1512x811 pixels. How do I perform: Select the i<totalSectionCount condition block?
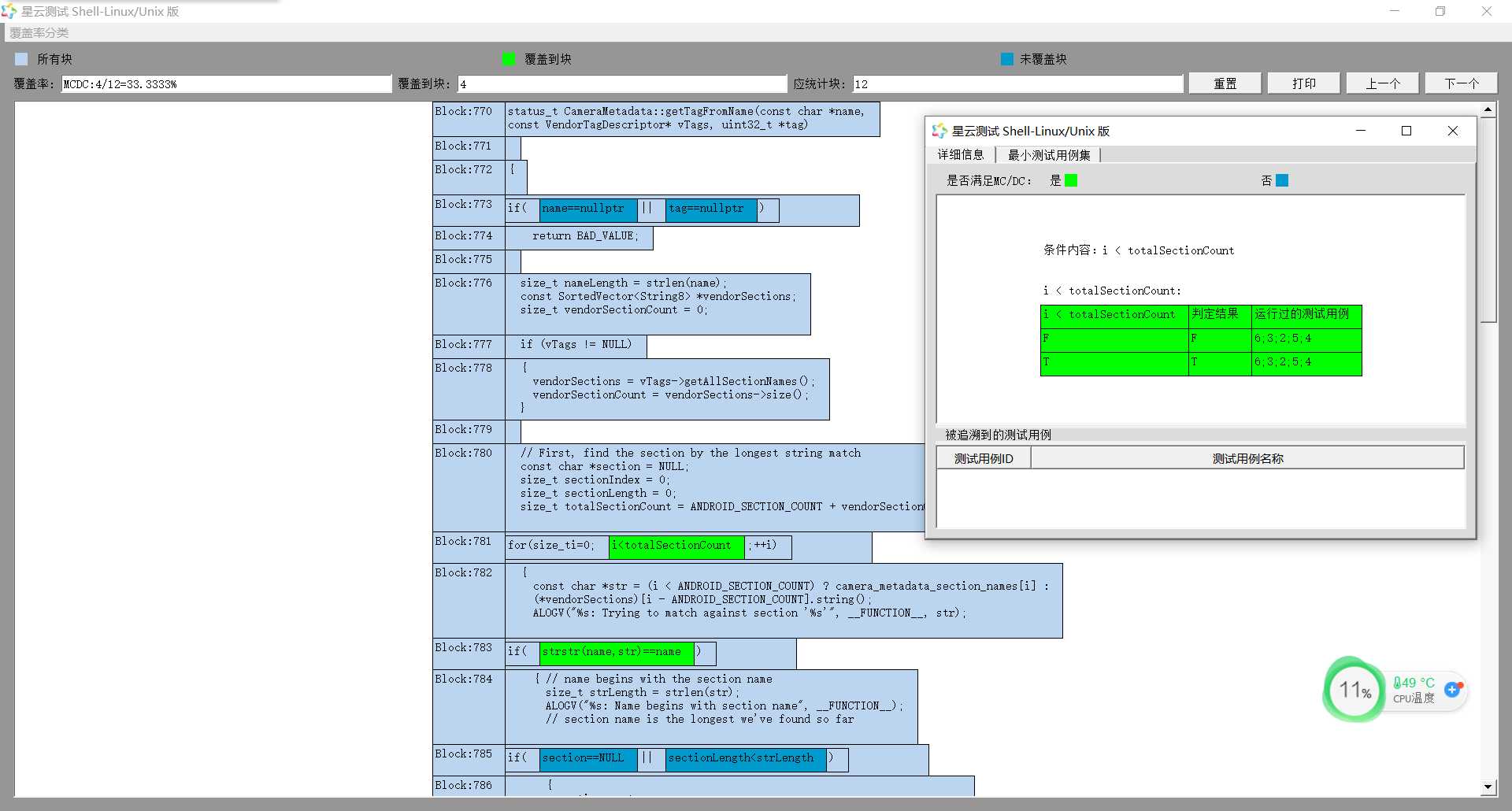676,546
